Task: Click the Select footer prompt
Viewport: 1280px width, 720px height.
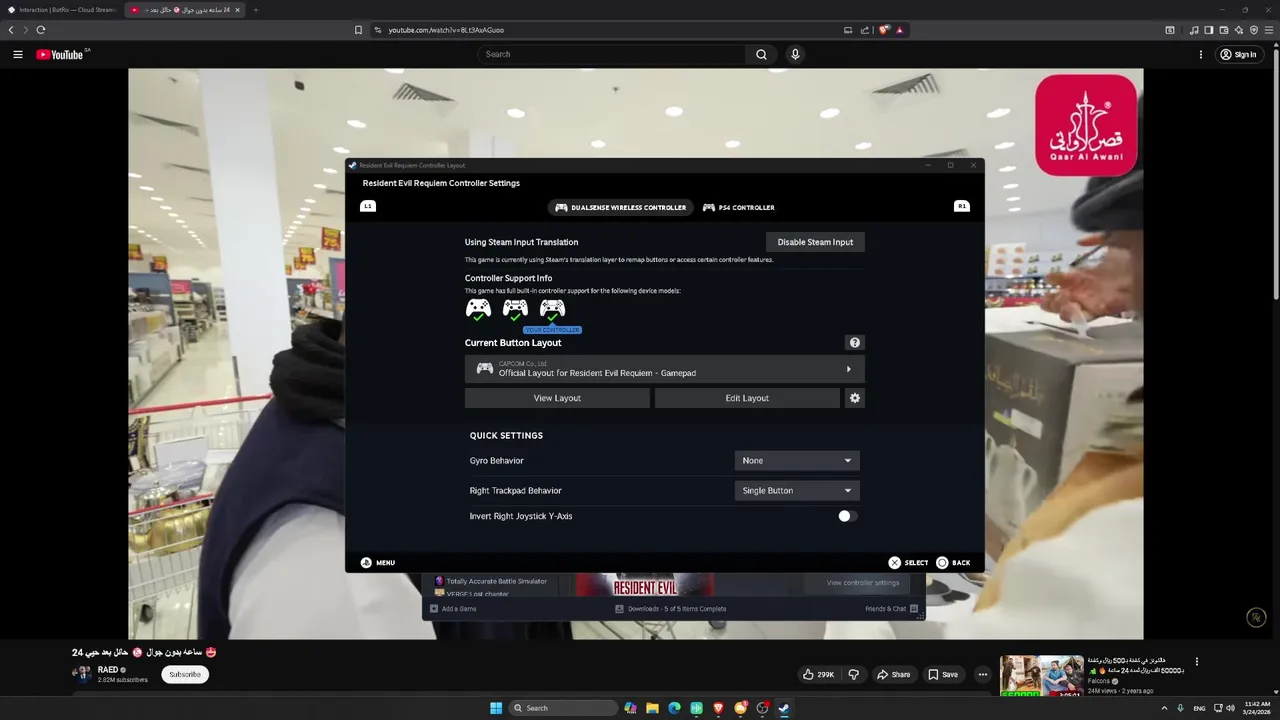Action: point(909,563)
